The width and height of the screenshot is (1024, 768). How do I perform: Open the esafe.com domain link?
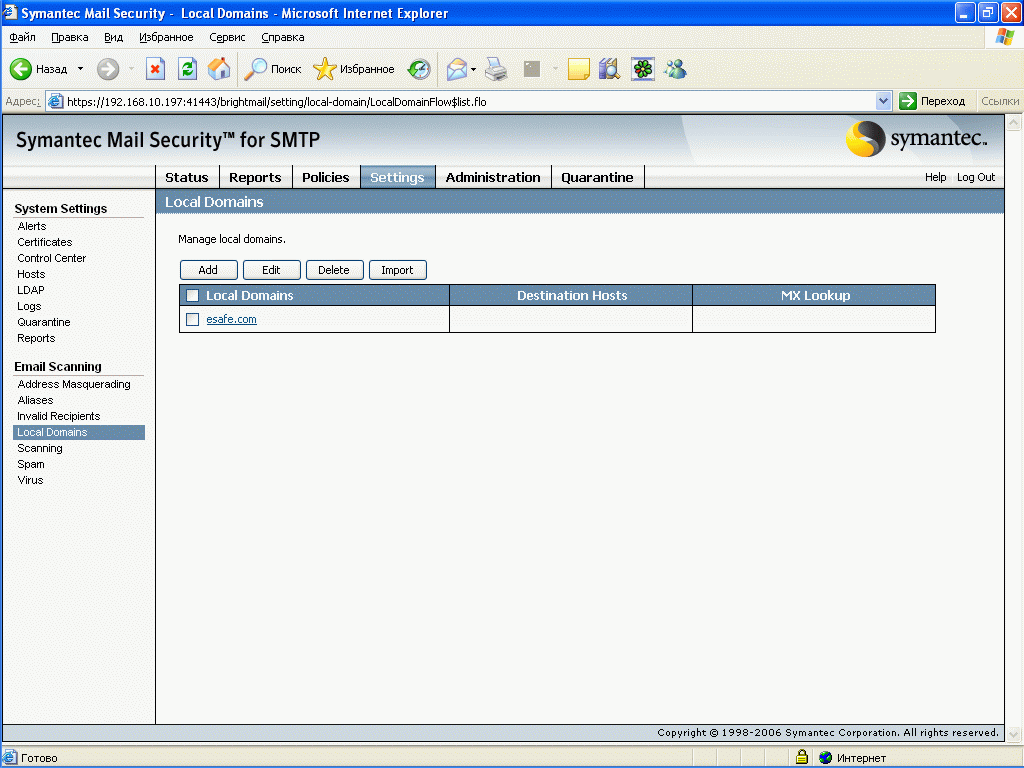231,319
